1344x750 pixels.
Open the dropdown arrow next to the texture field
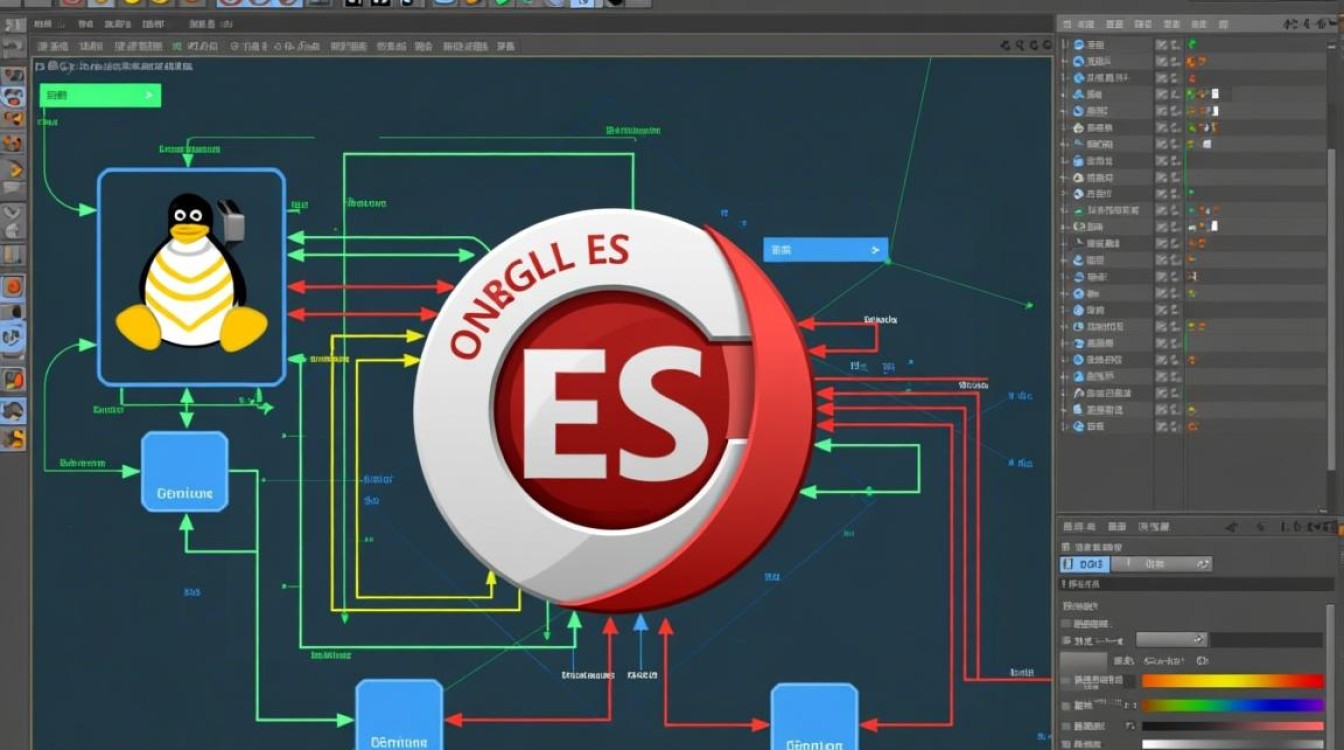(1200, 640)
